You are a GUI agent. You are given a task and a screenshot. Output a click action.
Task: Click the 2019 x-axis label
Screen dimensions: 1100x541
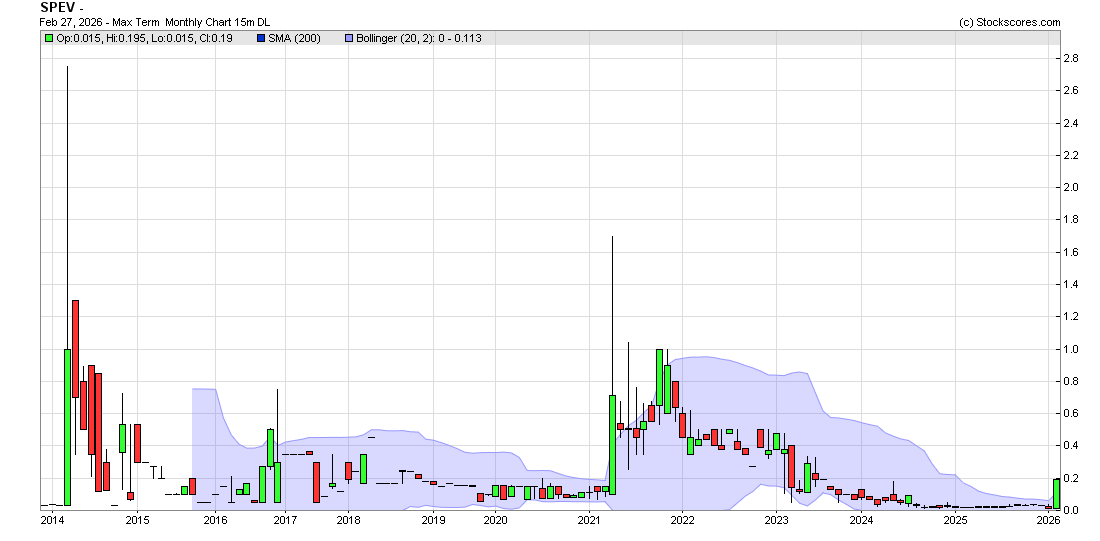tap(434, 520)
